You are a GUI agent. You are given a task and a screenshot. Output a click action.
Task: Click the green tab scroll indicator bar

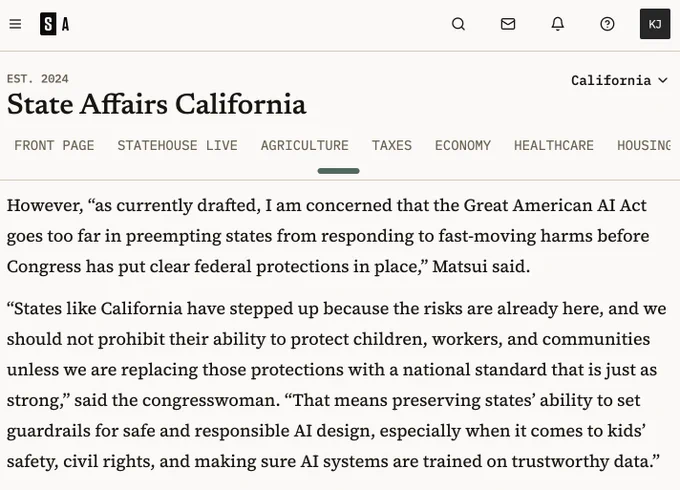pyautogui.click(x=338, y=171)
